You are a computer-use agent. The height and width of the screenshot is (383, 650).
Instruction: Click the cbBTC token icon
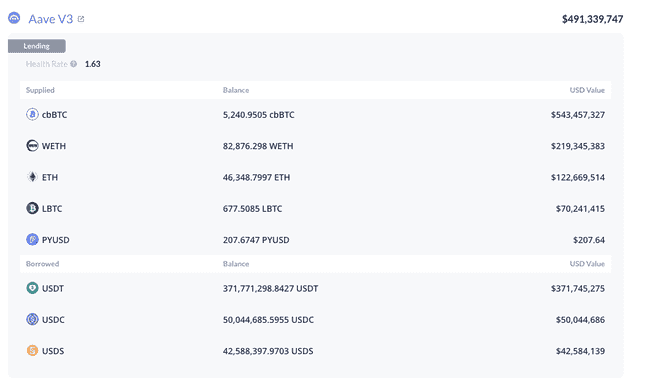[x=32, y=114]
